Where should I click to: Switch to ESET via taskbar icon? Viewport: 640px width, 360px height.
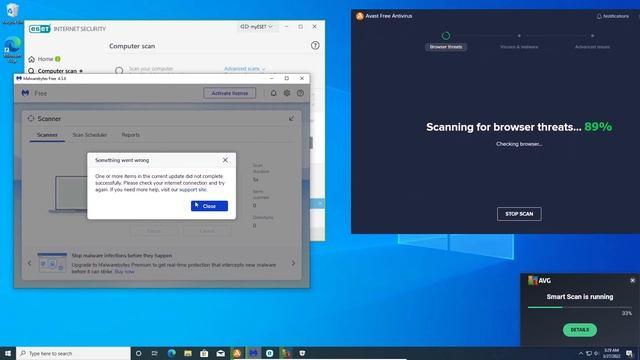(269, 353)
